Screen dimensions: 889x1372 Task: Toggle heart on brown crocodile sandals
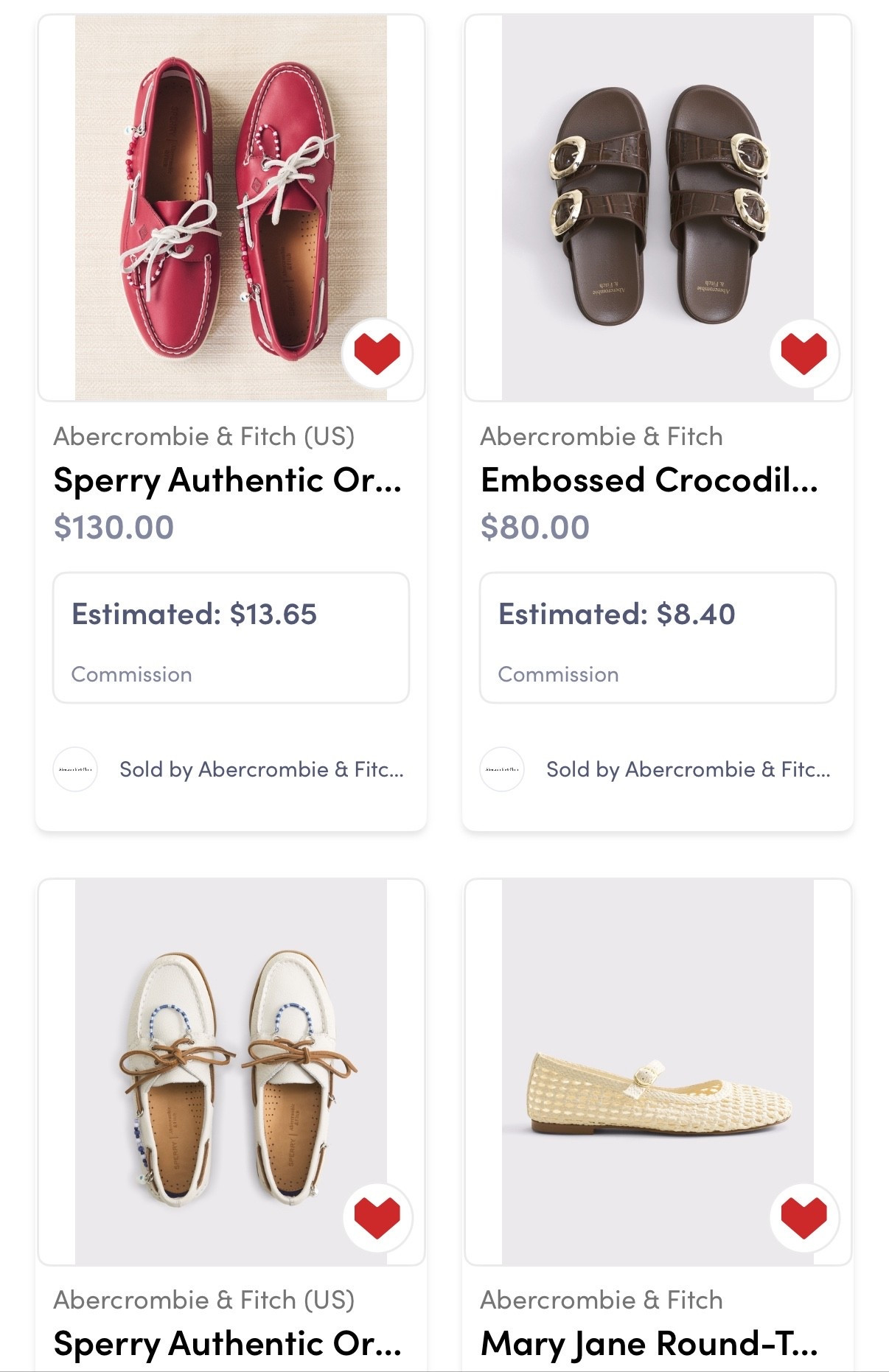(803, 353)
